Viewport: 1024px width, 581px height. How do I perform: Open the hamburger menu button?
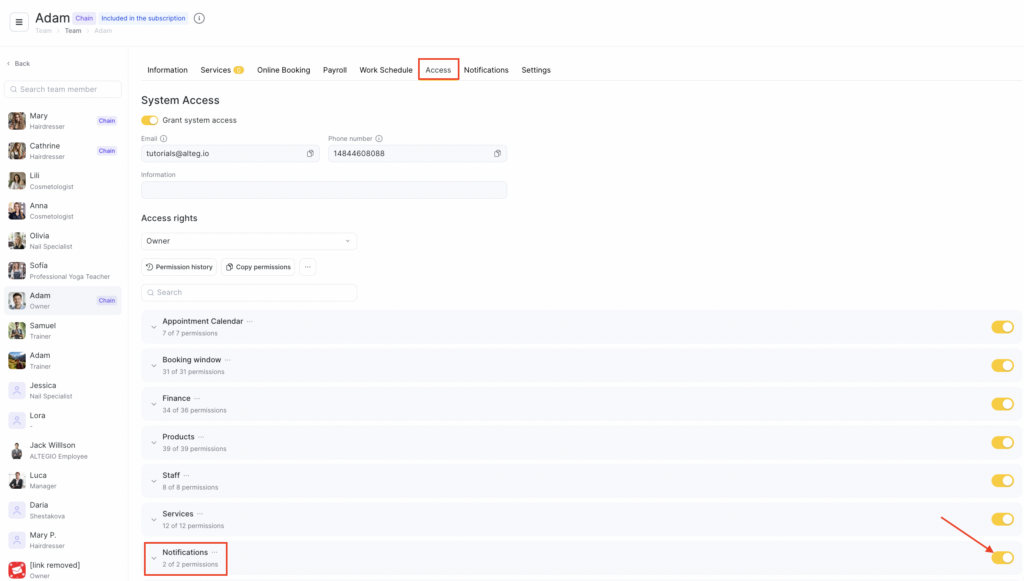pyautogui.click(x=19, y=21)
